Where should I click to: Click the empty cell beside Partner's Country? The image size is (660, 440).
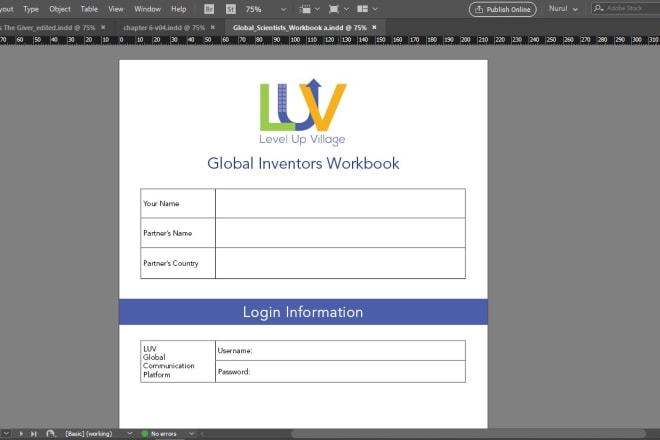(x=341, y=263)
